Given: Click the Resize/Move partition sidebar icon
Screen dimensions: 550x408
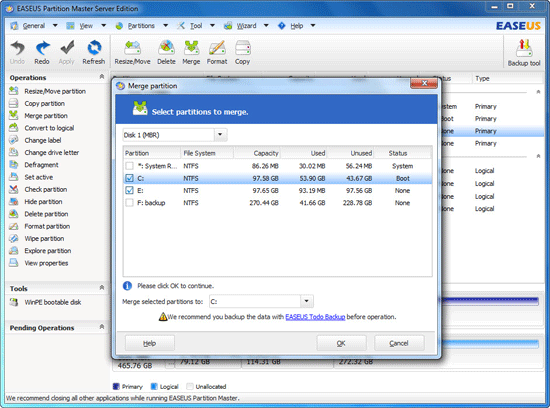Looking at the screenshot, I should [14, 91].
